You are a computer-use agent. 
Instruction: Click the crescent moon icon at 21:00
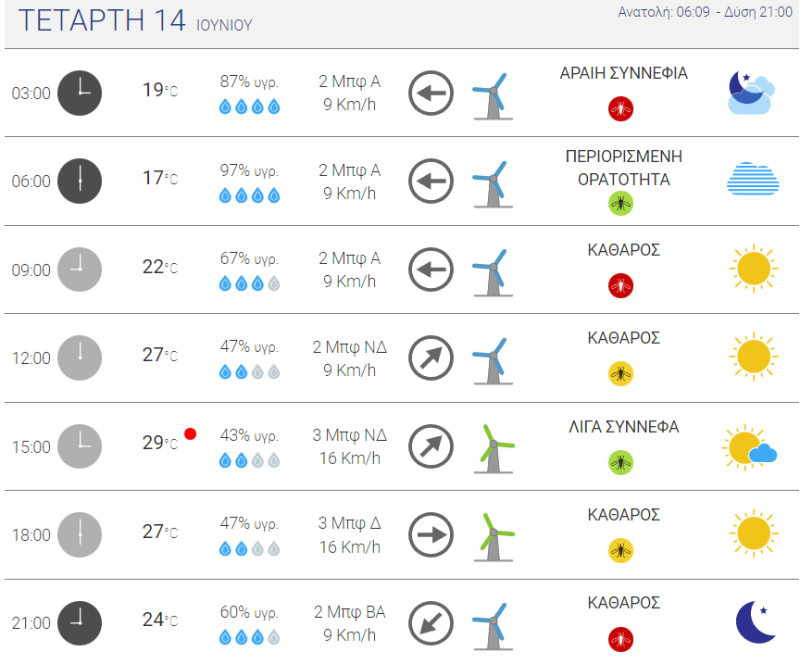pos(755,622)
